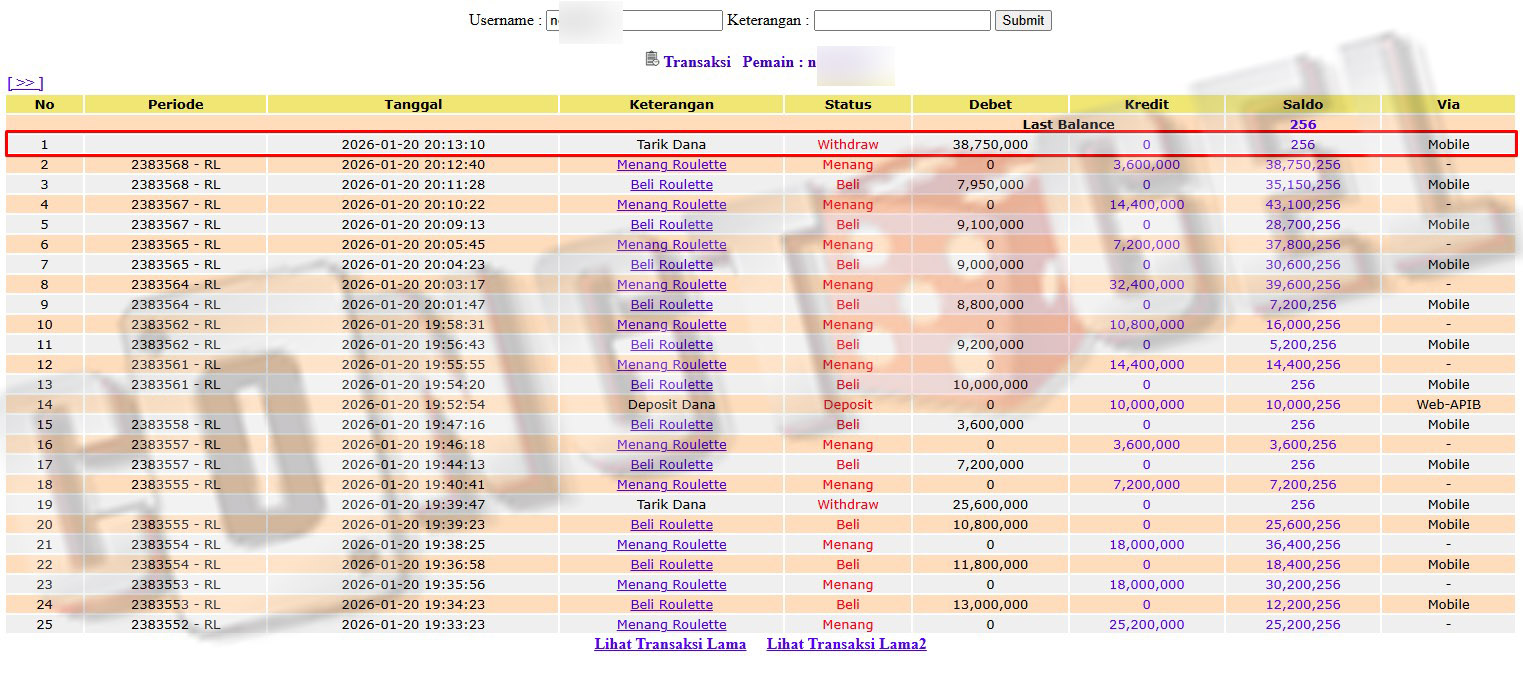The image size is (1523, 676).
Task: Click the [>>] next page link
Action: click(25, 83)
